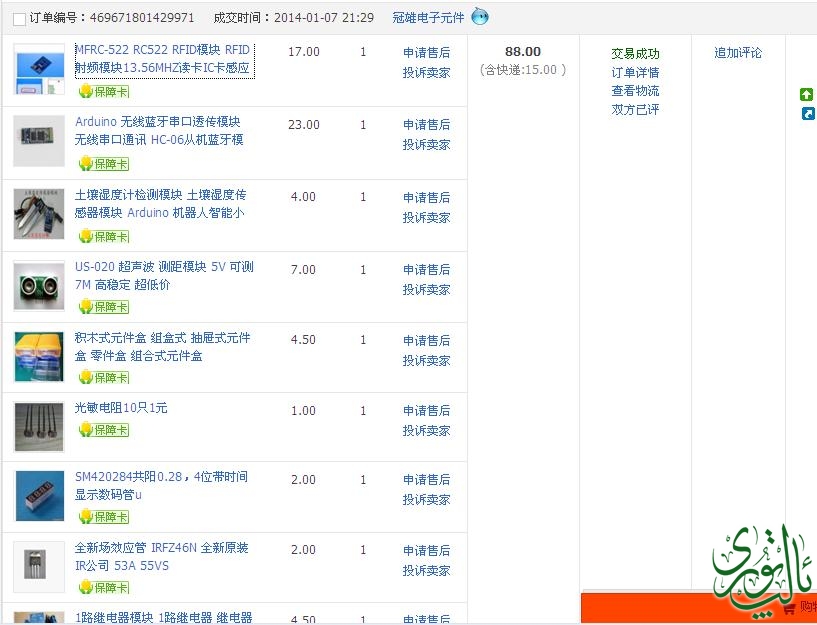Click the 保障卡 badge under the 积木式元件盒 item

(x=104, y=377)
